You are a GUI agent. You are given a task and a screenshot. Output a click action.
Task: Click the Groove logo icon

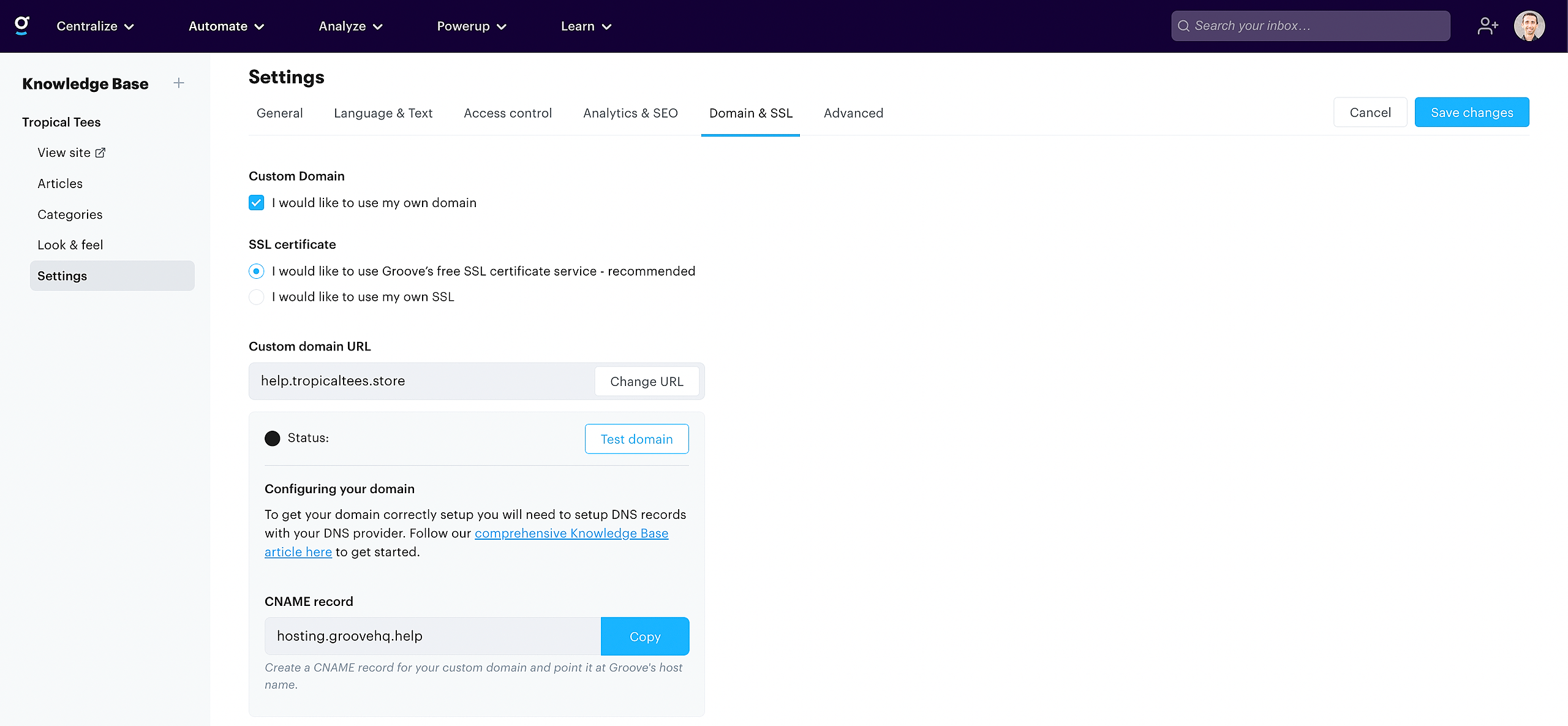(22, 26)
